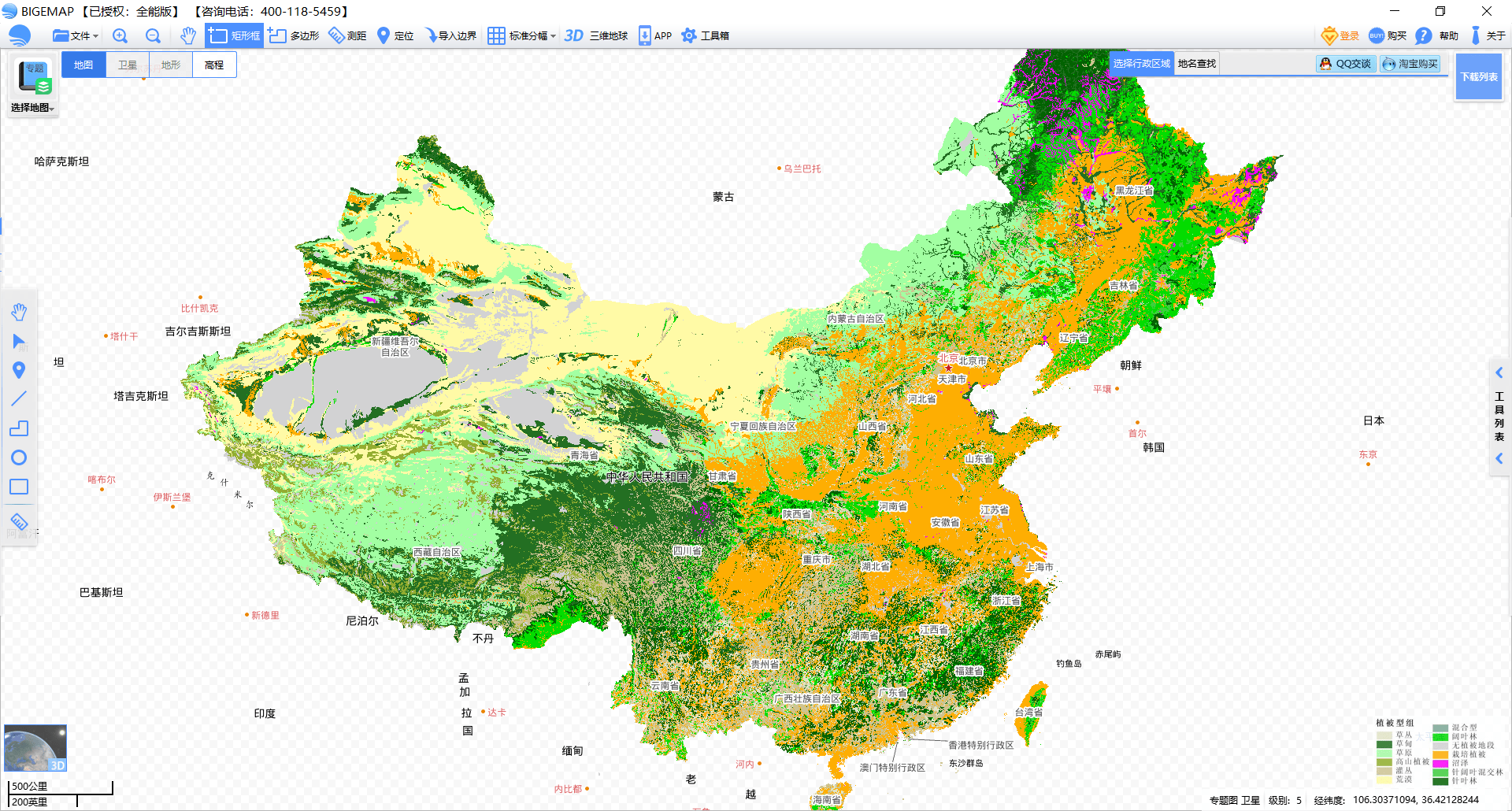
Task: Expand the 标准分幅 dropdown
Action: pos(521,35)
